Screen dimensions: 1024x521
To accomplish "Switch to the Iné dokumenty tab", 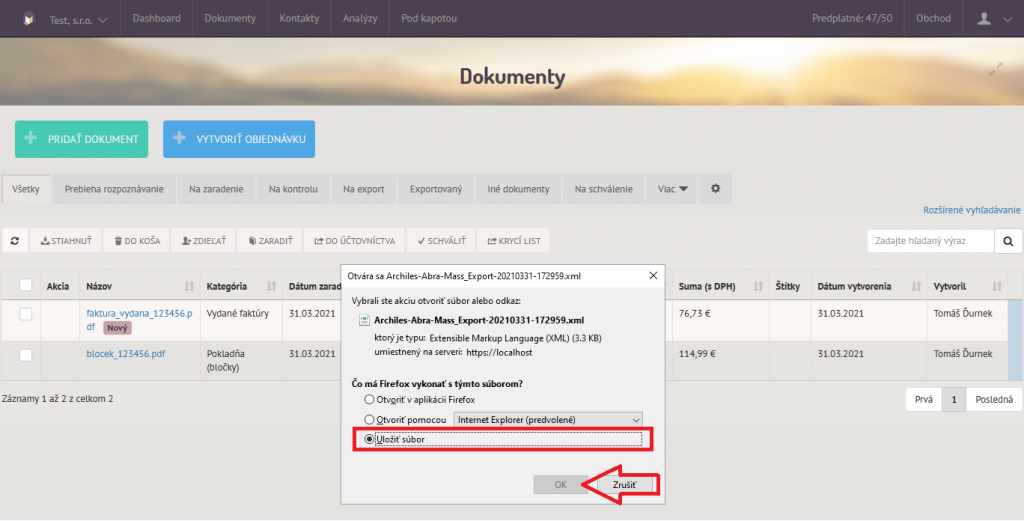I will (519, 189).
